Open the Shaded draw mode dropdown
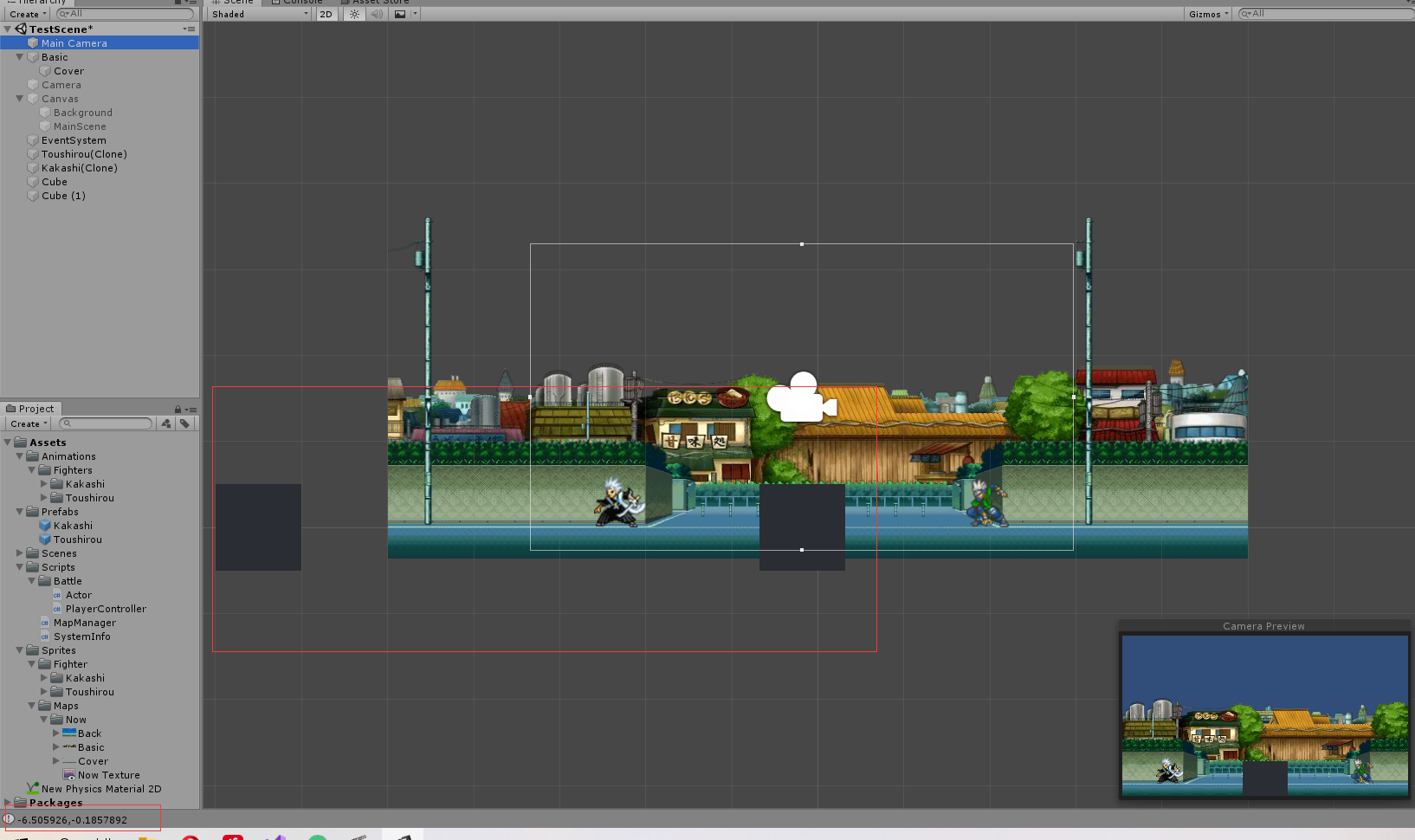The image size is (1415, 840). click(259, 14)
